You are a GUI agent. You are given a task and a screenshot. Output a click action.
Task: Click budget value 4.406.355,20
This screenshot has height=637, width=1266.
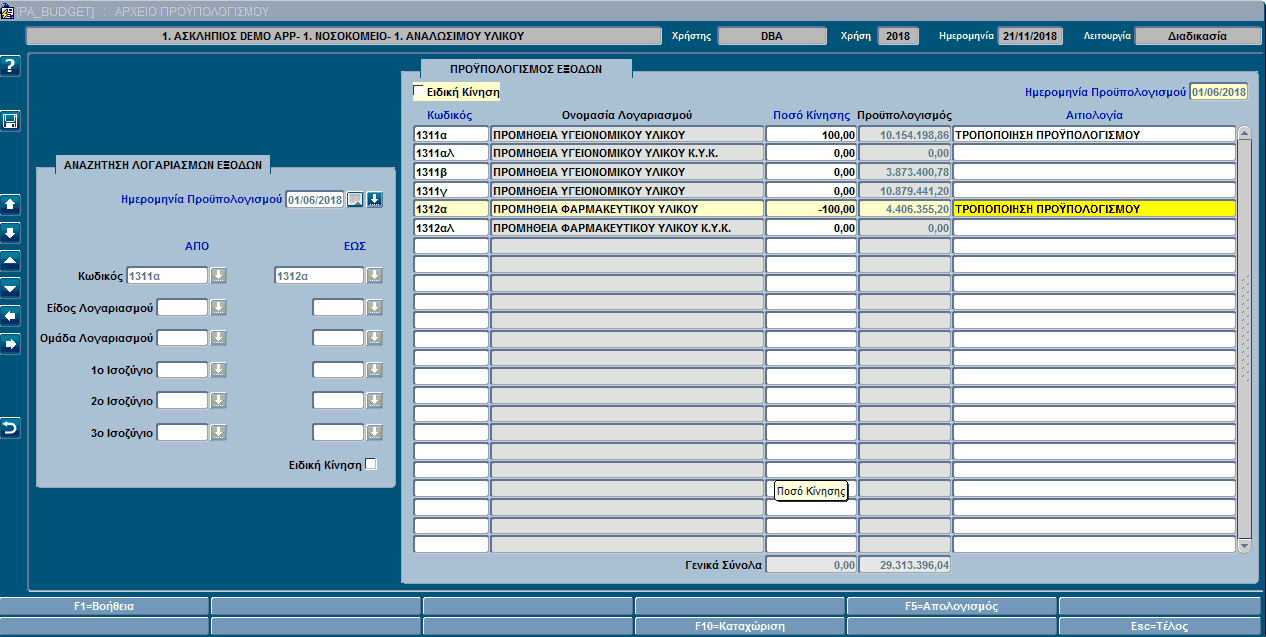(905, 209)
